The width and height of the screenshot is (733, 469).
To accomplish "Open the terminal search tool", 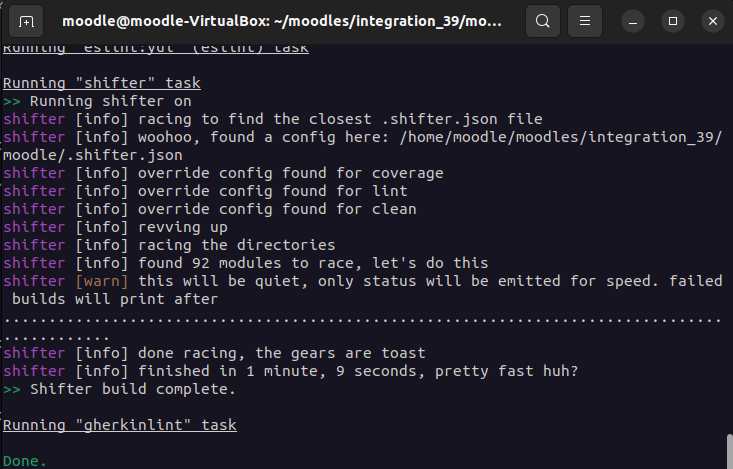I will click(x=543, y=22).
